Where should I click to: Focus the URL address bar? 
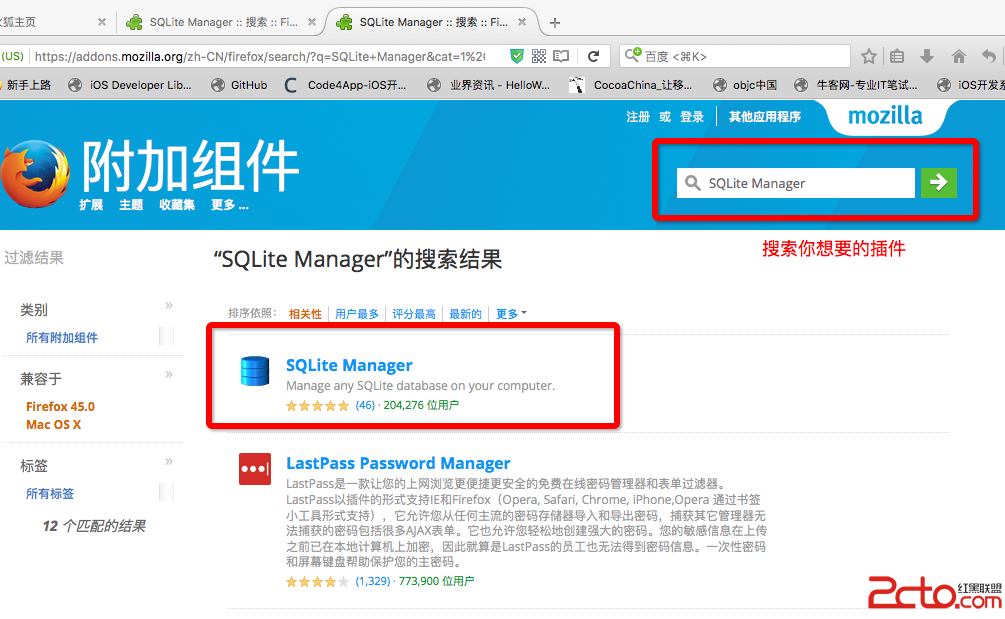coord(260,56)
